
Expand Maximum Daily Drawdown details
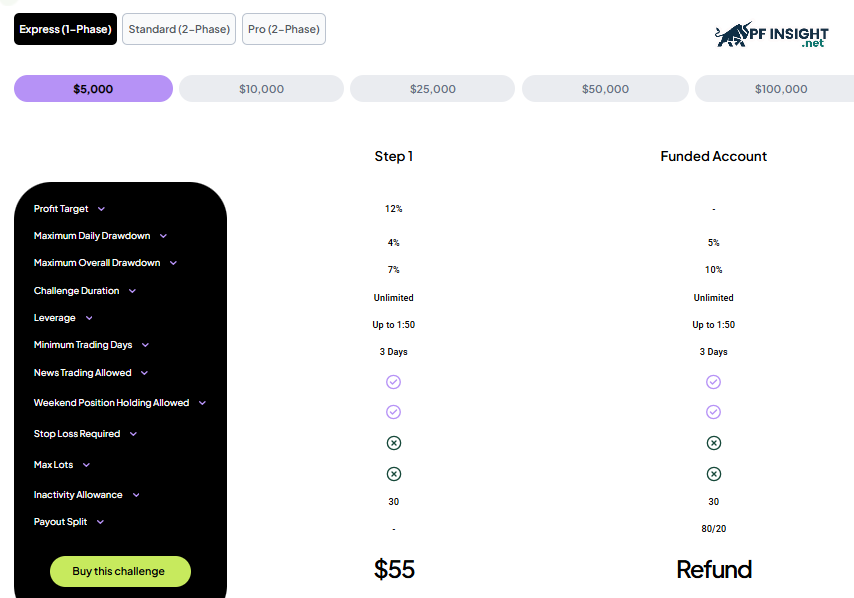click(x=163, y=236)
